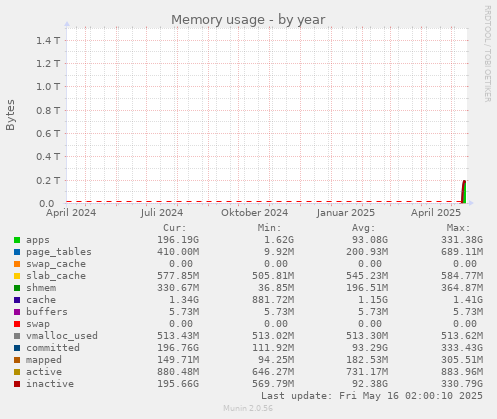Screen dimensions: 497x419
Task: Click the 'swap' legend label
Action: coord(38,324)
